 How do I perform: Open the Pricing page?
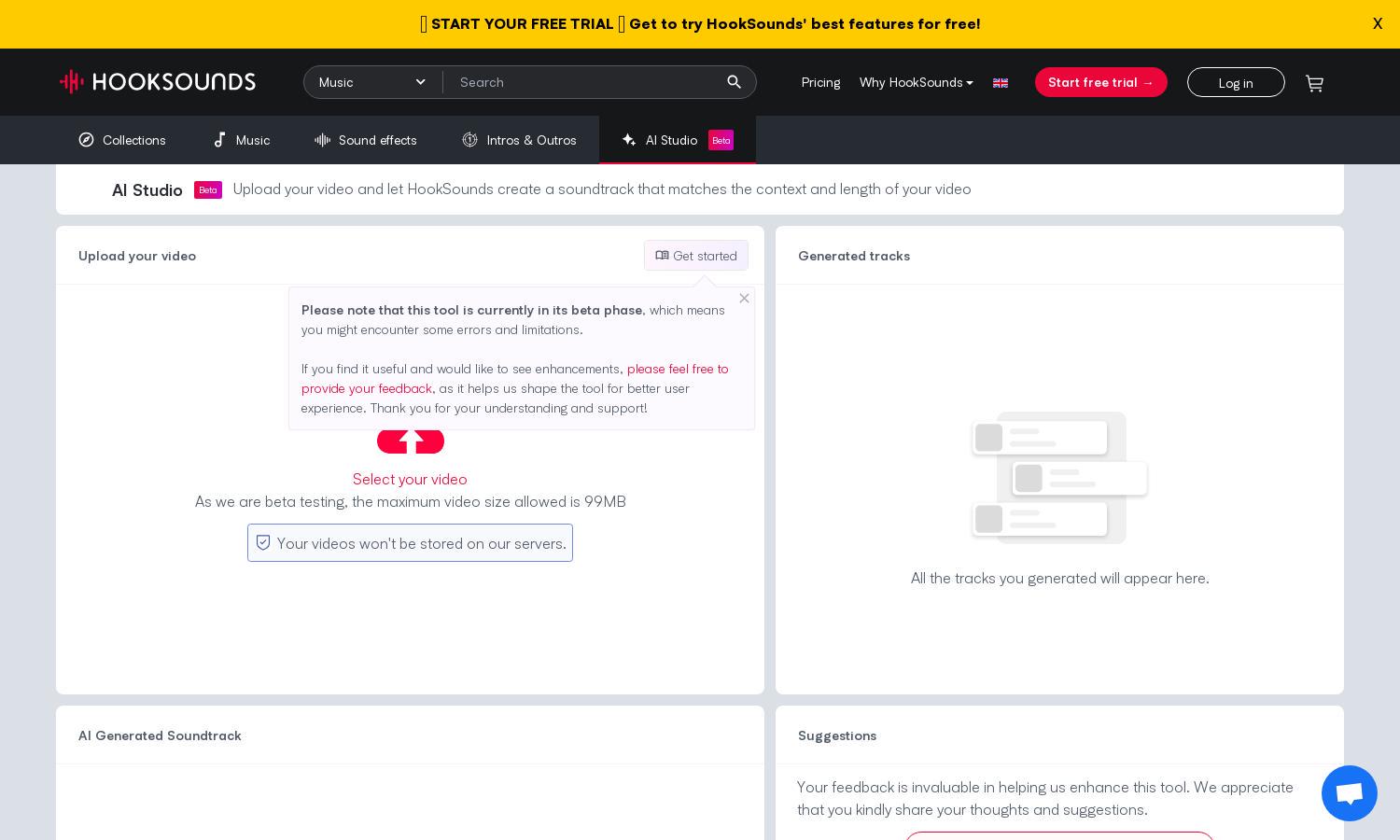coord(820,82)
